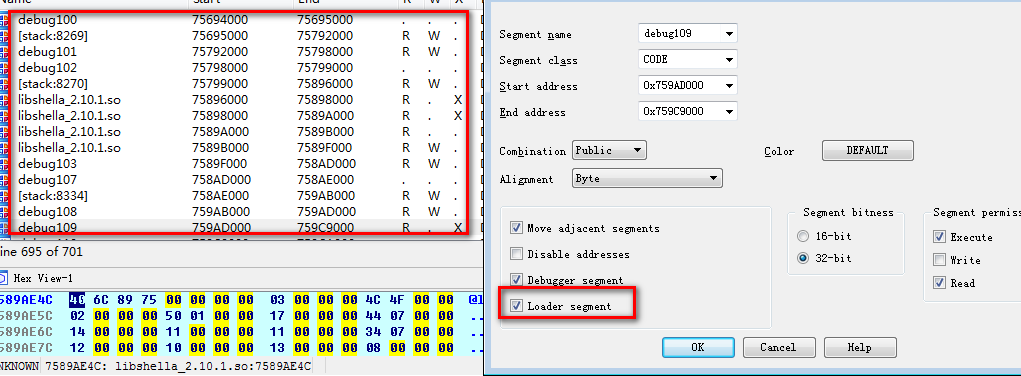This screenshot has width=1021, height=376.
Task: Select the 32-bit bitness radio button
Action: point(804,258)
